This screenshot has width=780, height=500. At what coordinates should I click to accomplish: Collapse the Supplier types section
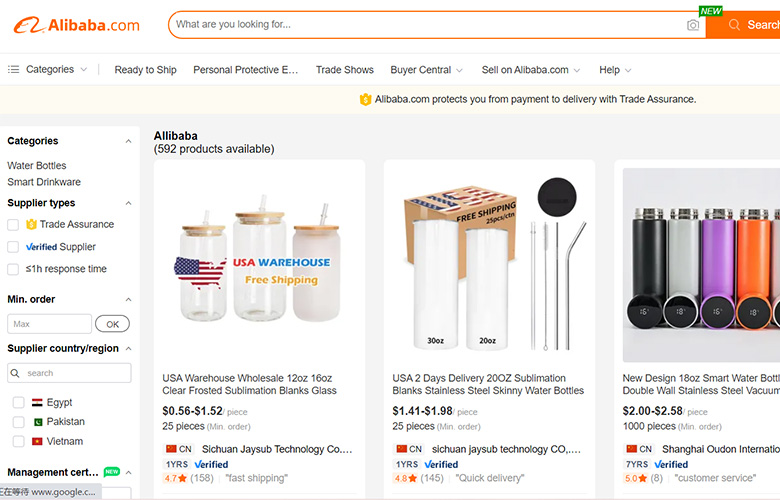[x=128, y=203]
